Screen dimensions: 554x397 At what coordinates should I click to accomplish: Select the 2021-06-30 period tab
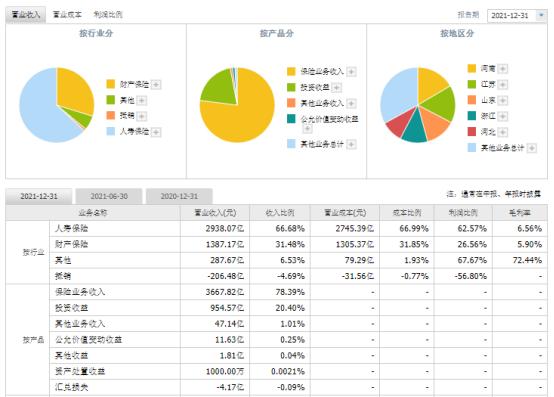pyautogui.click(x=109, y=196)
